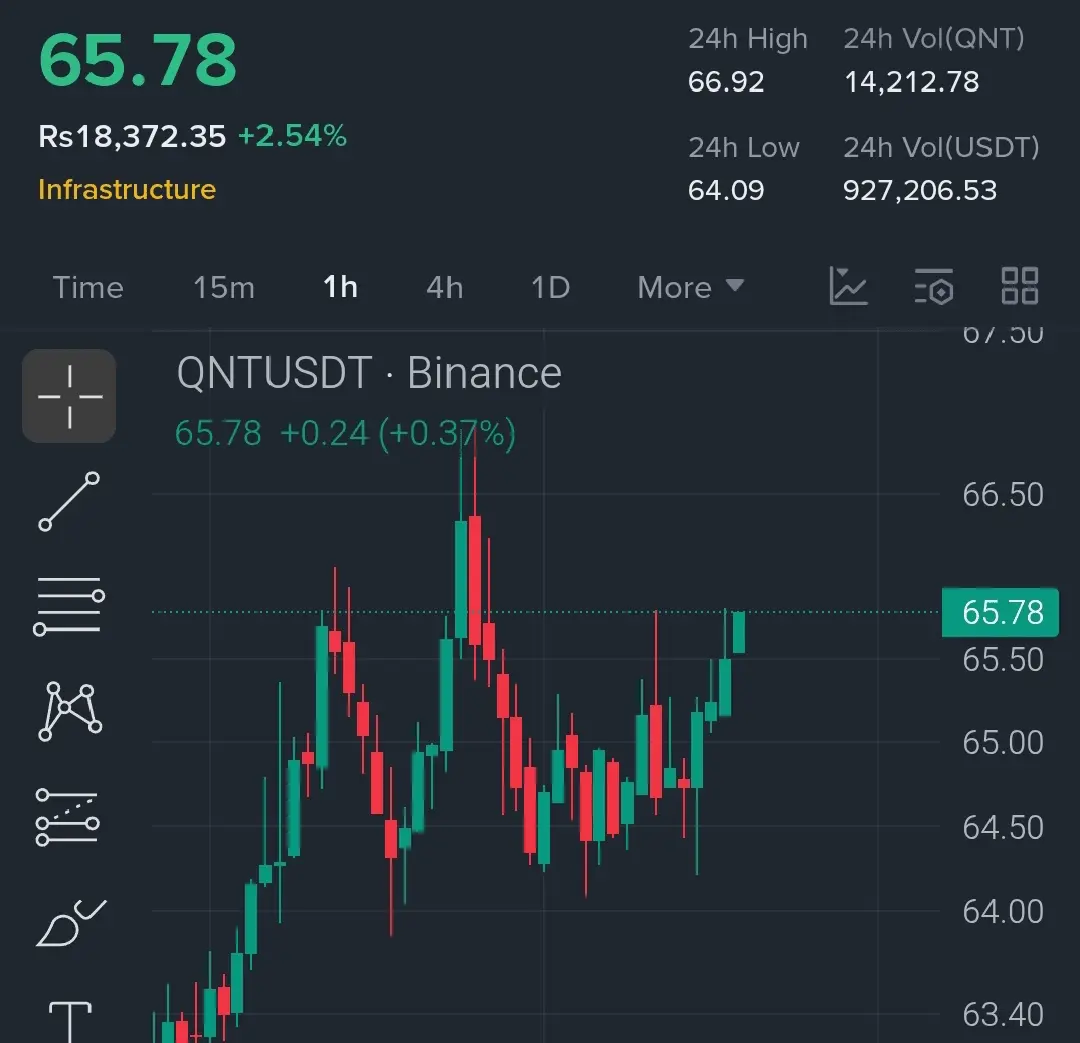Click the large 65.78 price at top
1080x1043 pixels.
click(138, 61)
